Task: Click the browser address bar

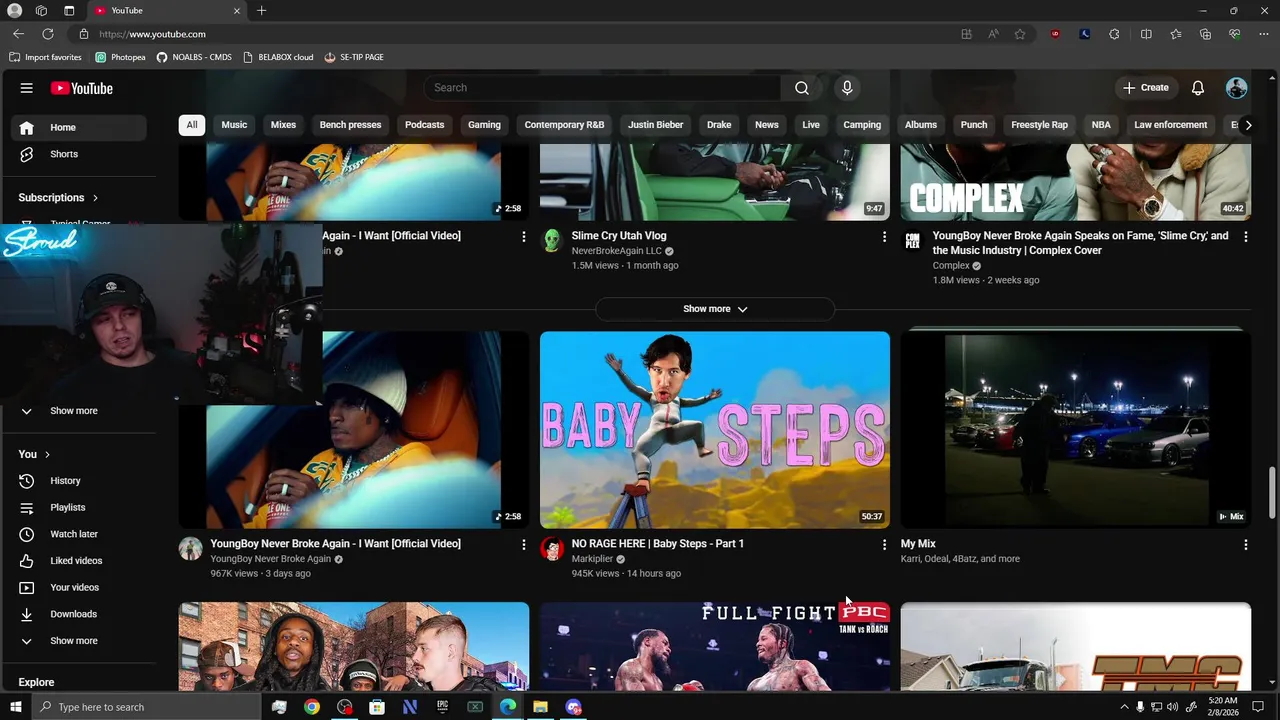Action: (x=520, y=34)
